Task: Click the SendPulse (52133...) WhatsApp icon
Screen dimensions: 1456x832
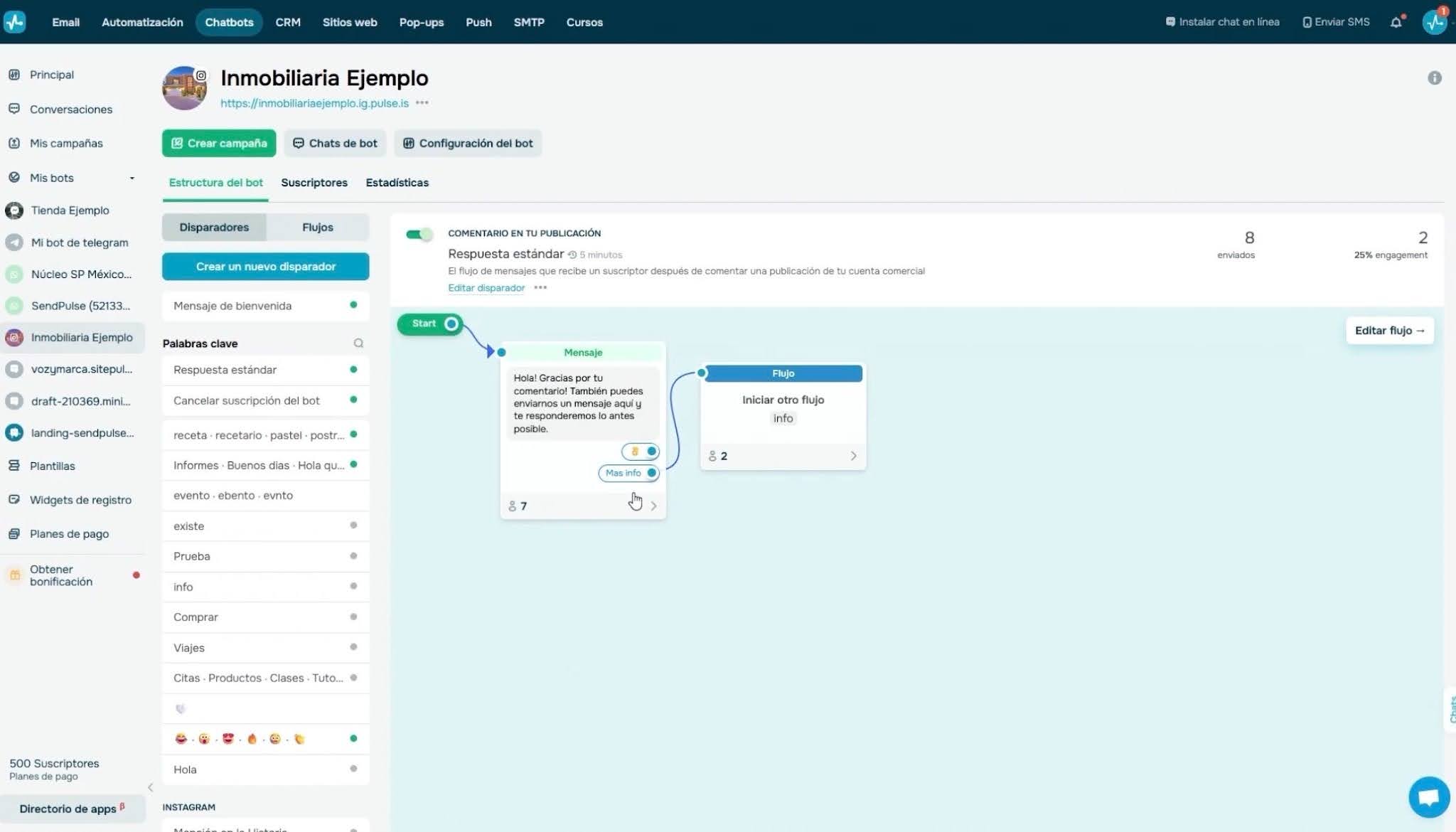Action: click(14, 306)
